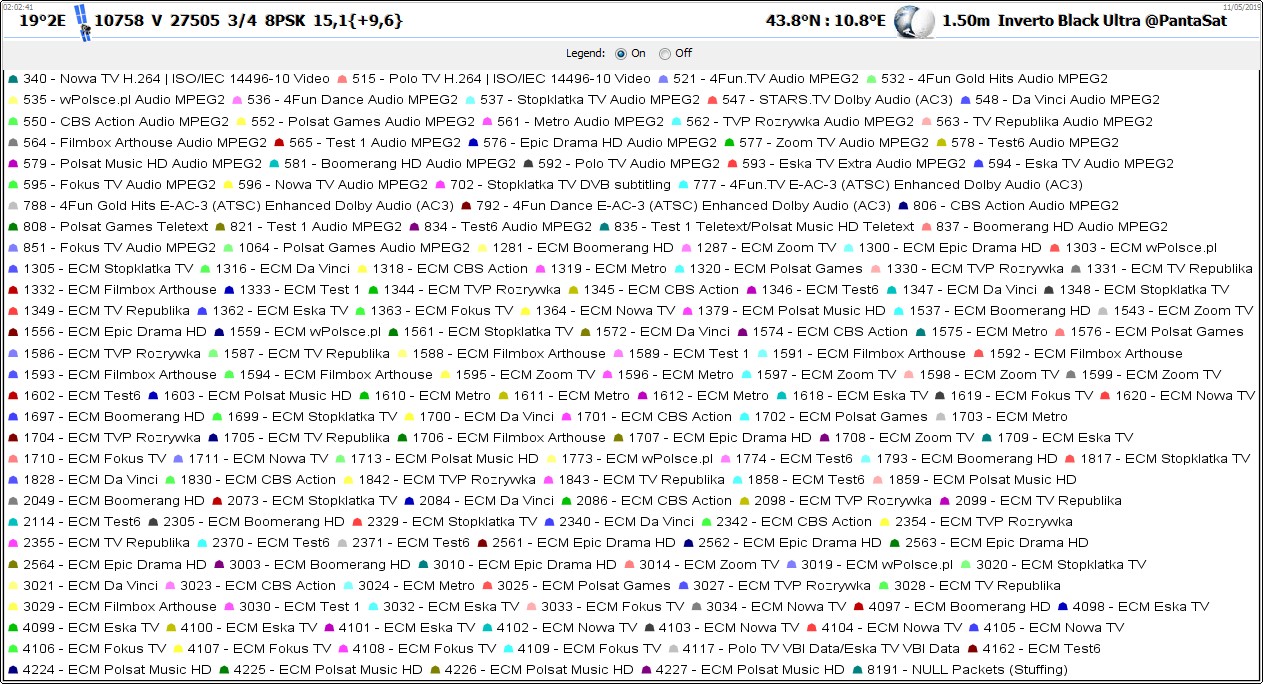This screenshot has height=684, width=1263.
Task: Click color dot of 340 - Nowa TV H.264
Action: [x=13, y=79]
